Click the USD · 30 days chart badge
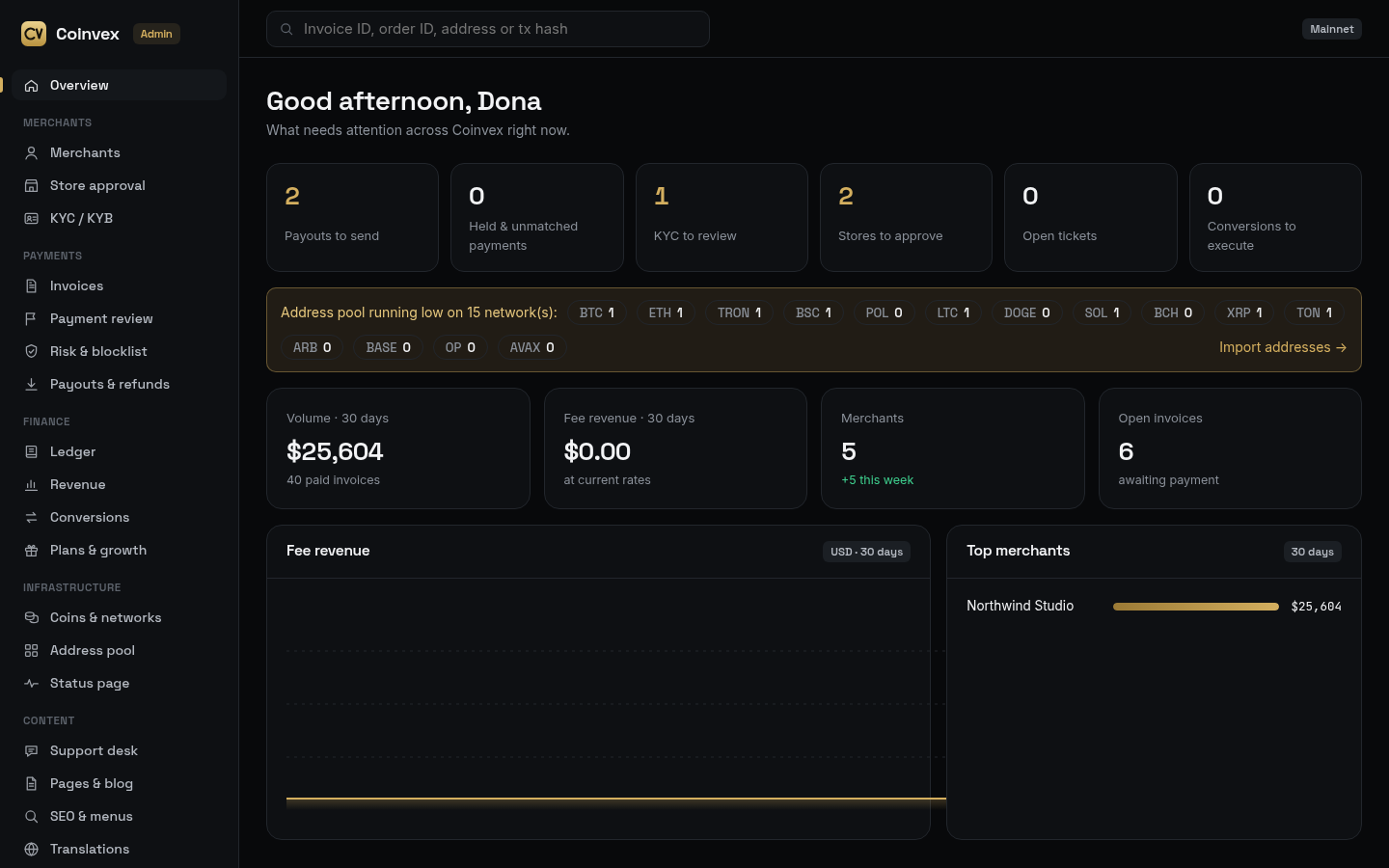The width and height of the screenshot is (1389, 868). pos(867,552)
